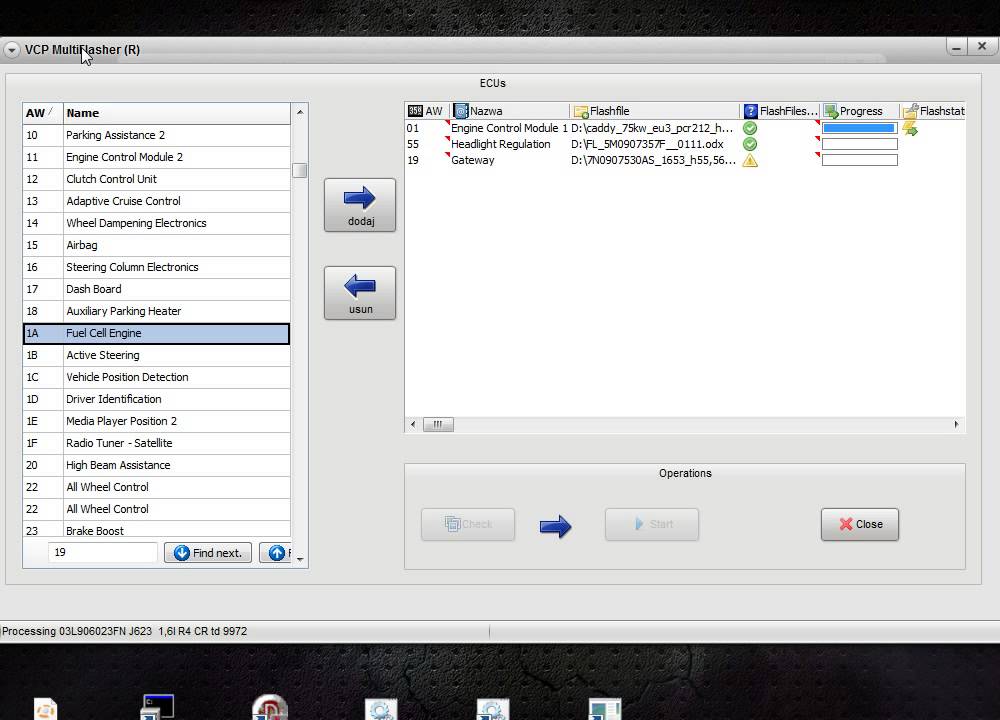Click the desktop icon with blue command window

point(158,707)
